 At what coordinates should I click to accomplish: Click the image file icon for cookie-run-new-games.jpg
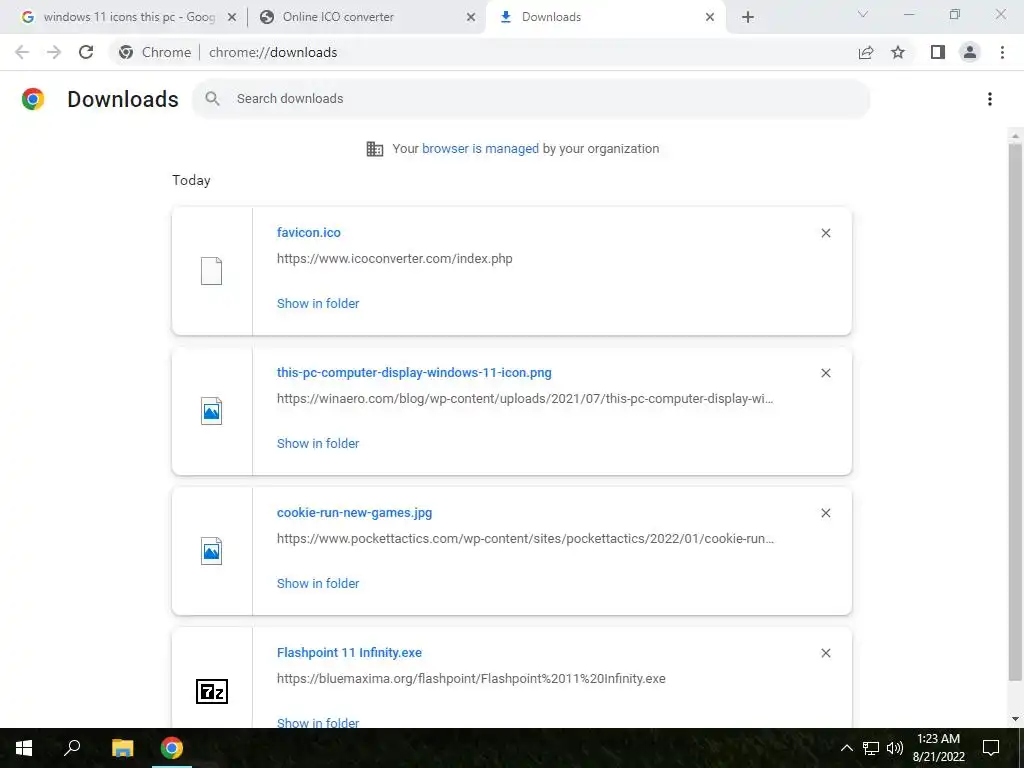point(212,551)
